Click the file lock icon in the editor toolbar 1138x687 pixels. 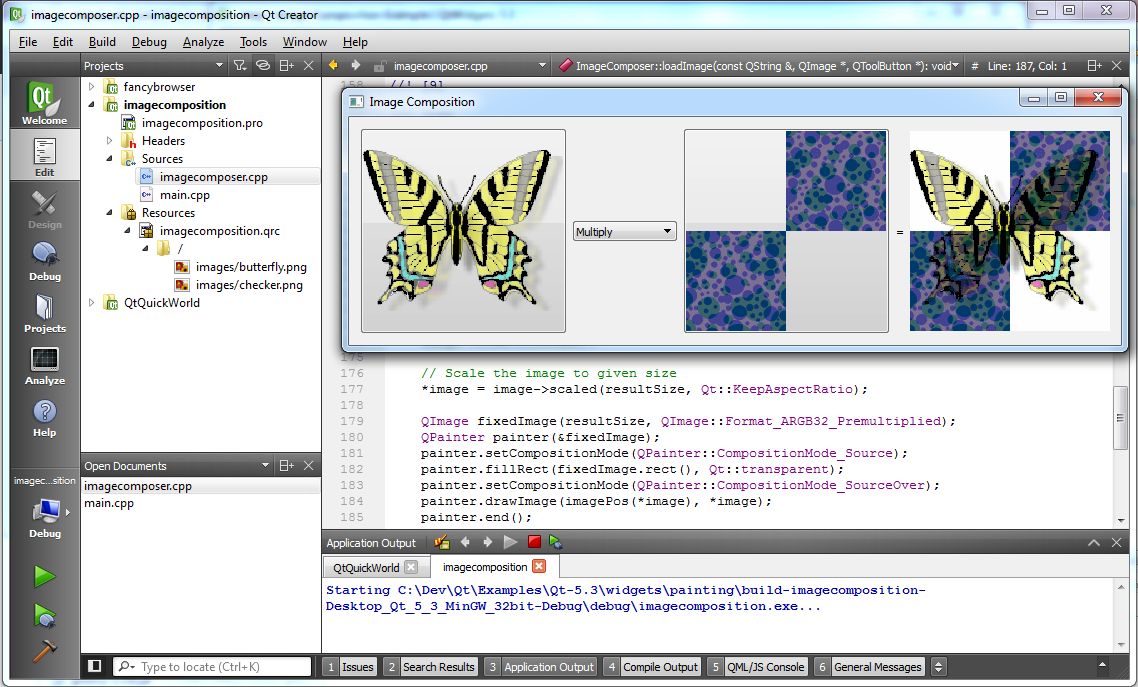click(378, 66)
